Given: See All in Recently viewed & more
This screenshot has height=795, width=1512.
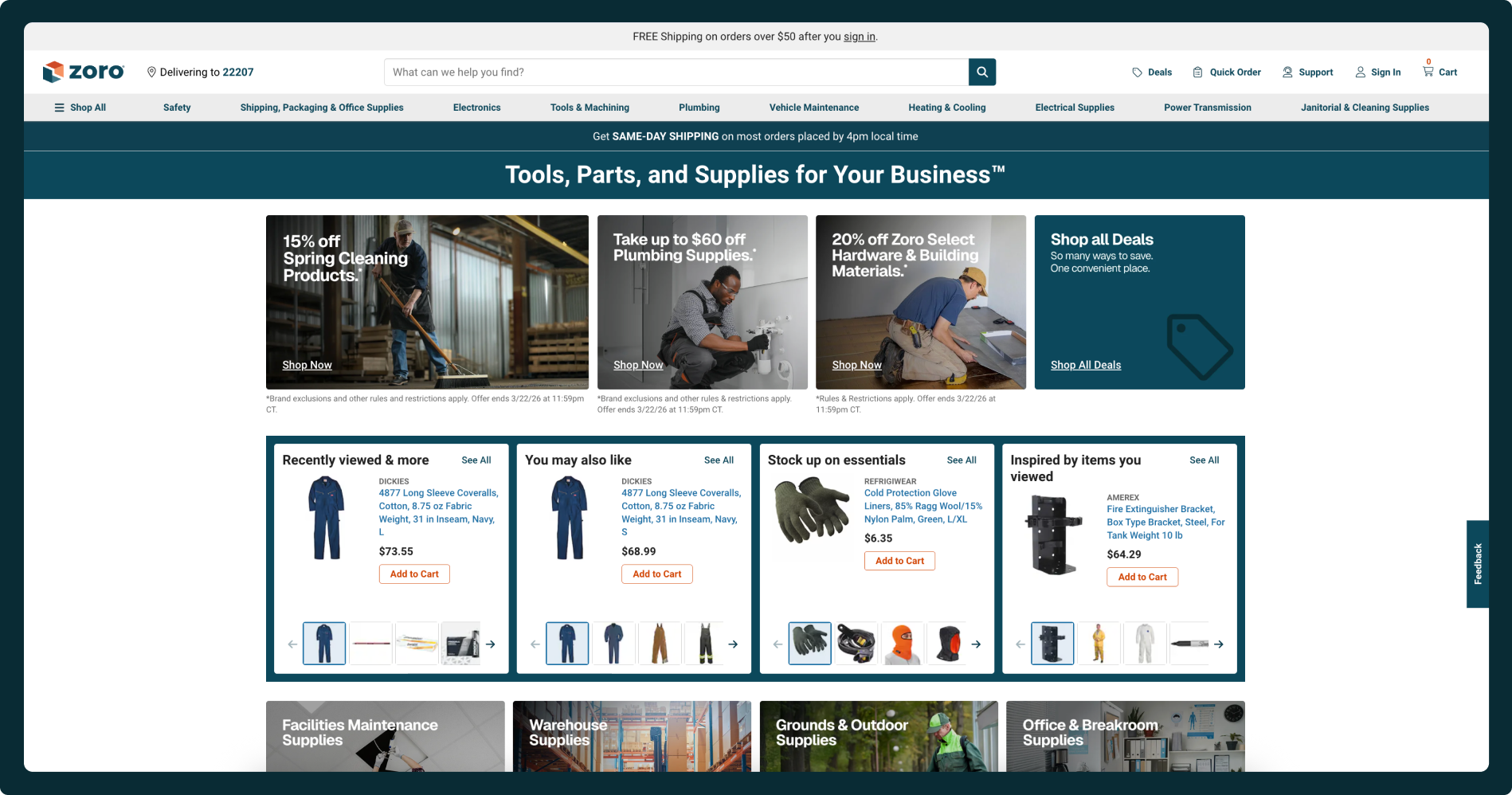Looking at the screenshot, I should pyautogui.click(x=476, y=460).
